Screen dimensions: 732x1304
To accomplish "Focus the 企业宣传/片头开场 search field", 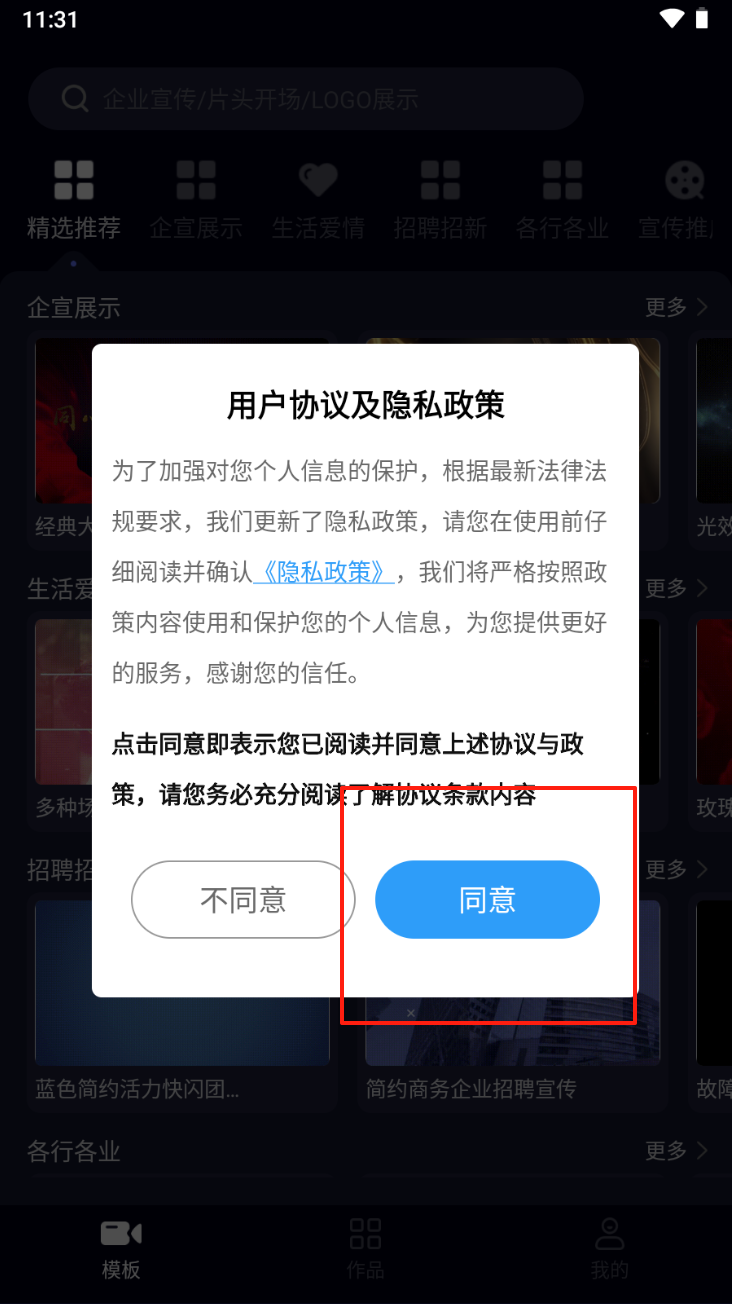I will click(306, 99).
